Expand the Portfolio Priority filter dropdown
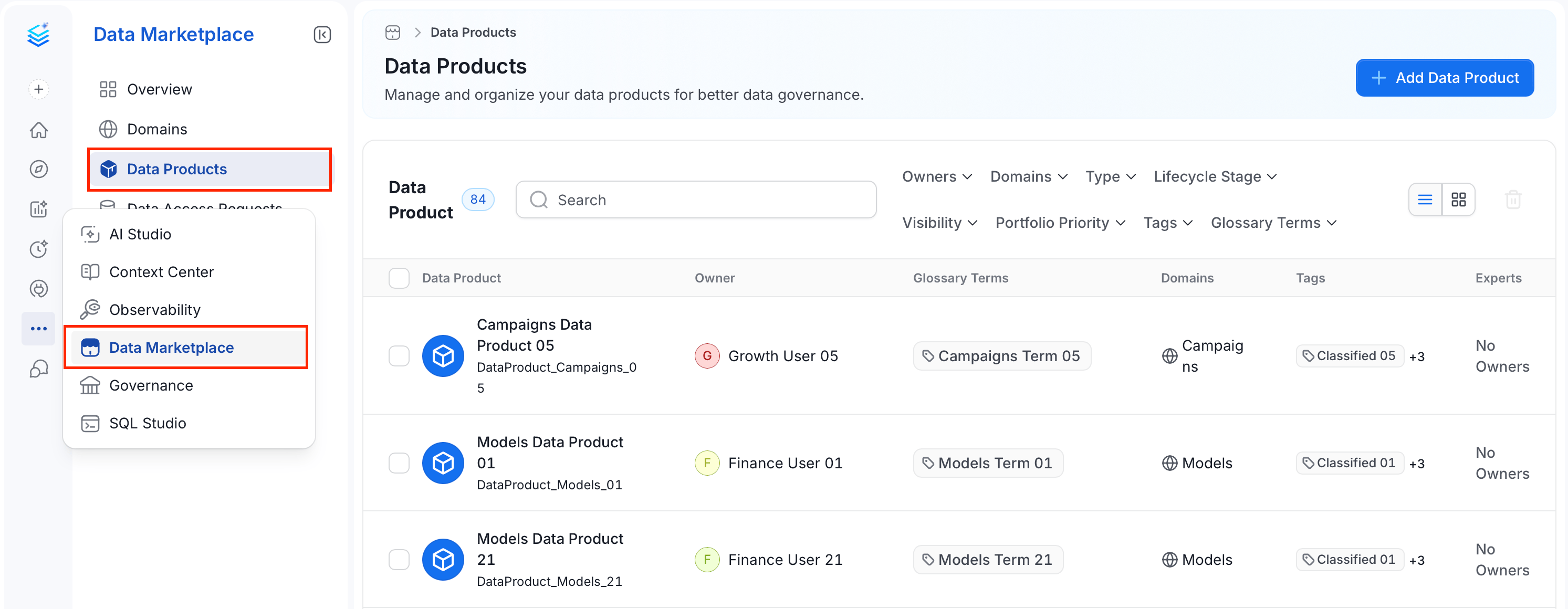The image size is (1568, 609). (x=1060, y=223)
